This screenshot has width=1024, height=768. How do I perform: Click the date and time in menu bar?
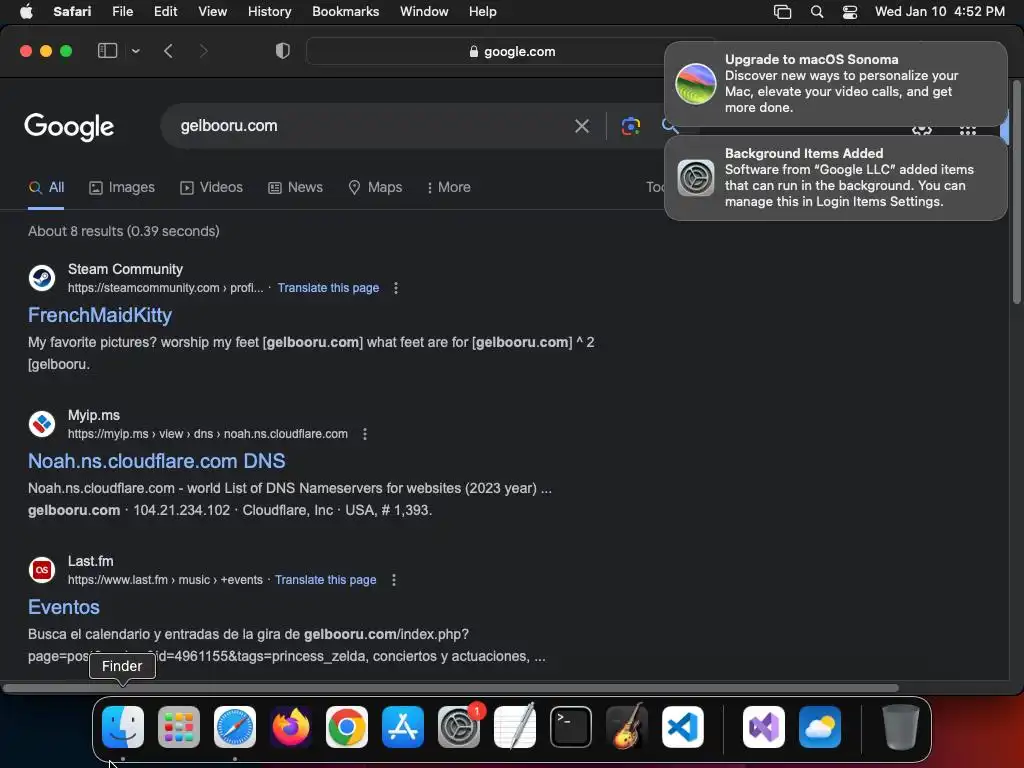point(940,12)
